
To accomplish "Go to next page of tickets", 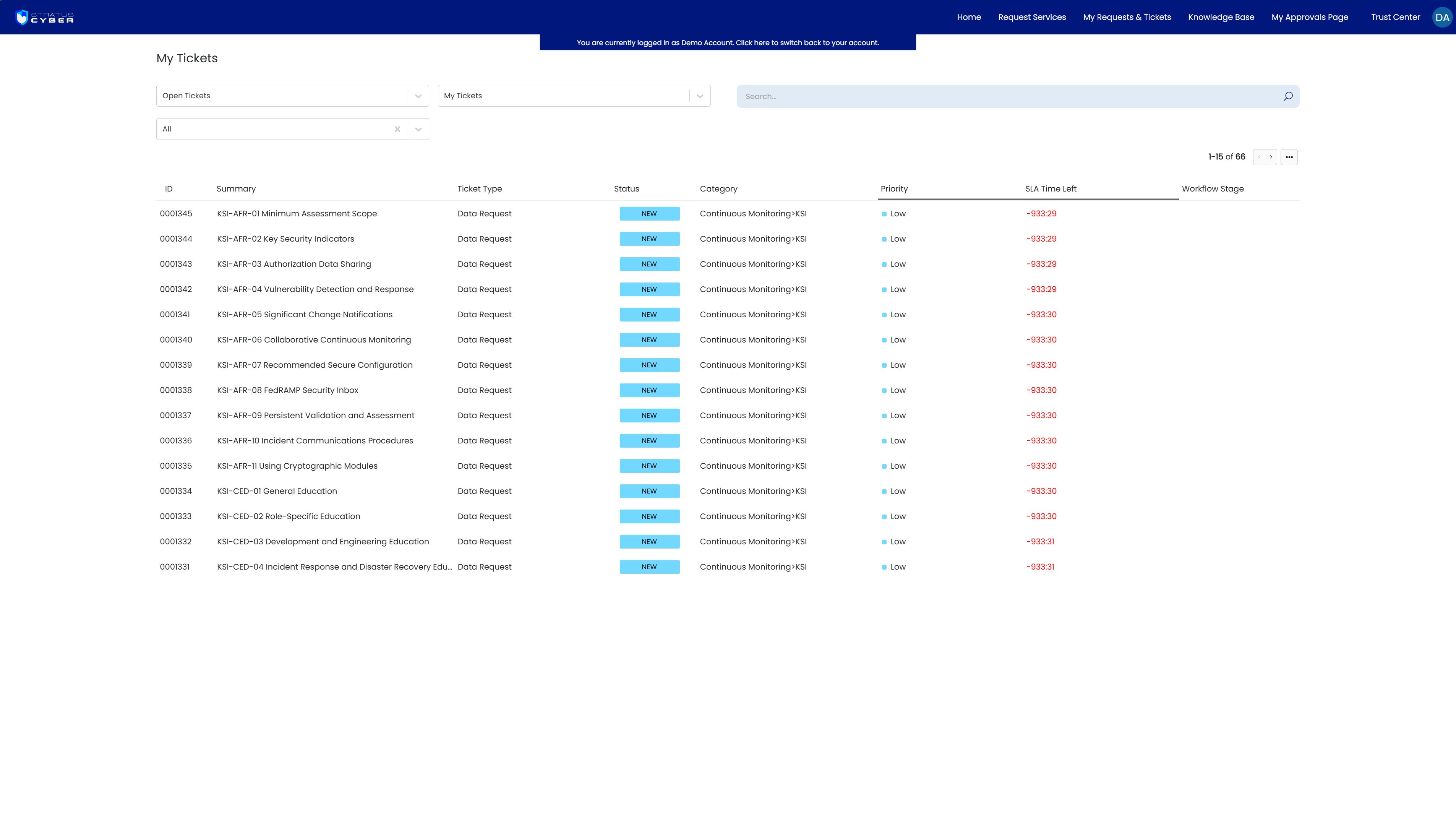I will pyautogui.click(x=1271, y=157).
